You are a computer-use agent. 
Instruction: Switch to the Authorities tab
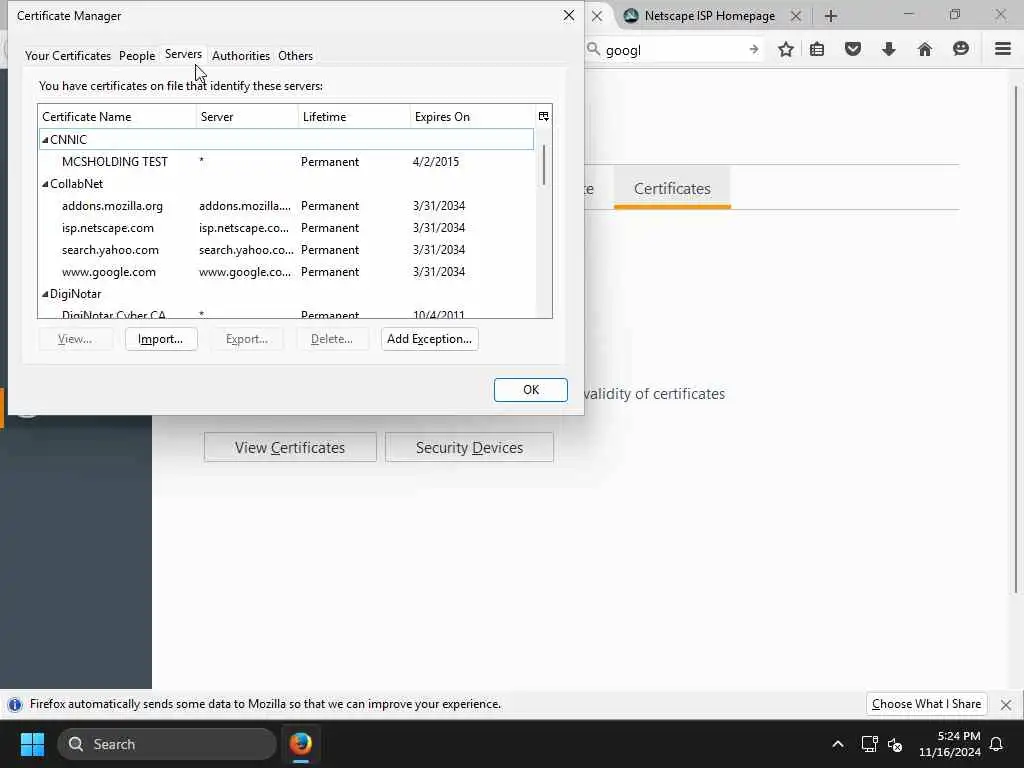click(241, 56)
